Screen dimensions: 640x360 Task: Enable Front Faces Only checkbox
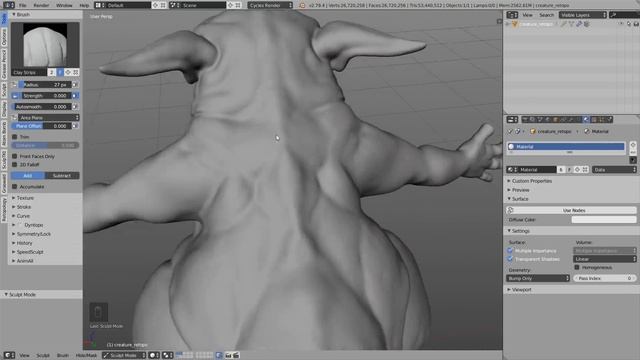15,156
